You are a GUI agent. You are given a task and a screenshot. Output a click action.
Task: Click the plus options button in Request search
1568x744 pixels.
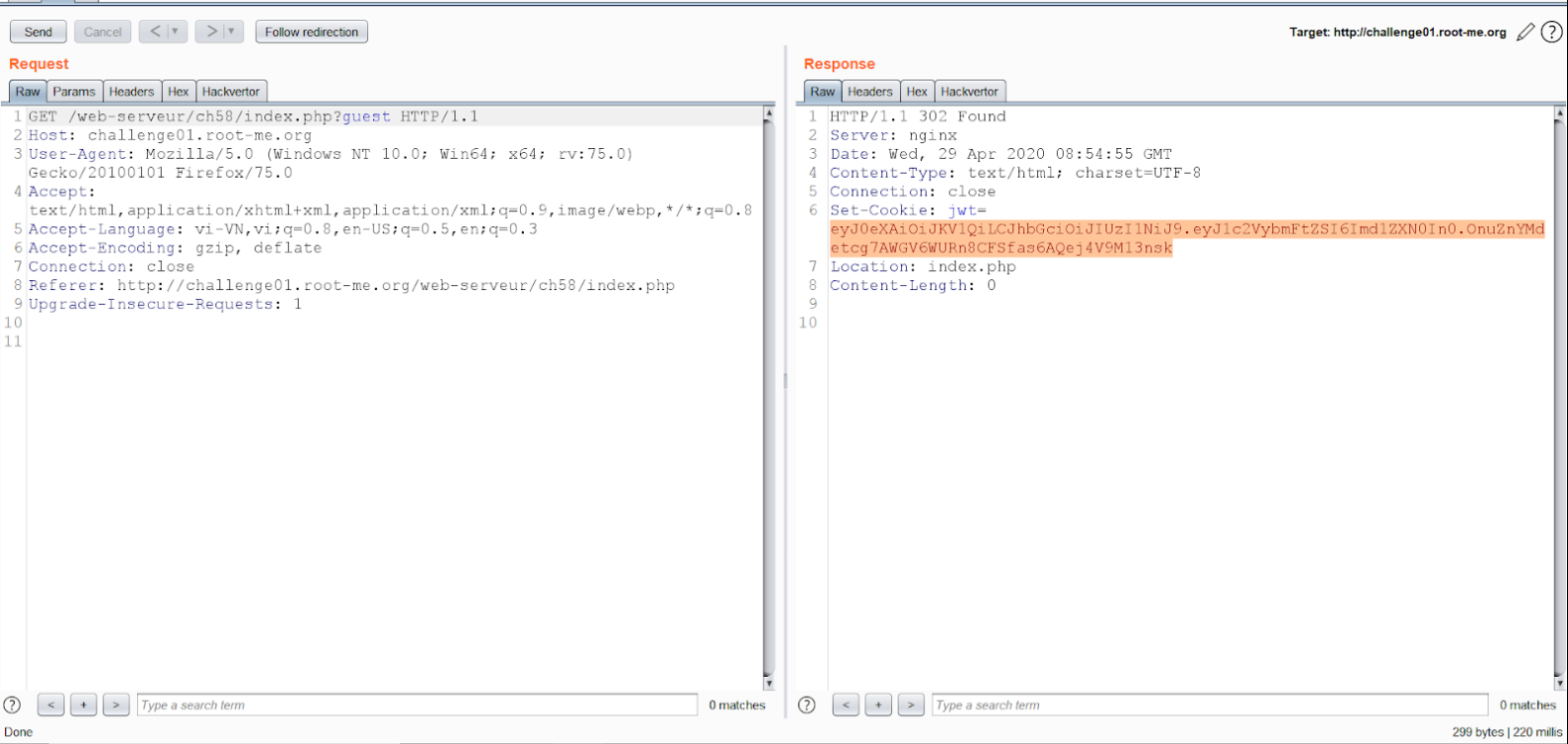coord(83,705)
